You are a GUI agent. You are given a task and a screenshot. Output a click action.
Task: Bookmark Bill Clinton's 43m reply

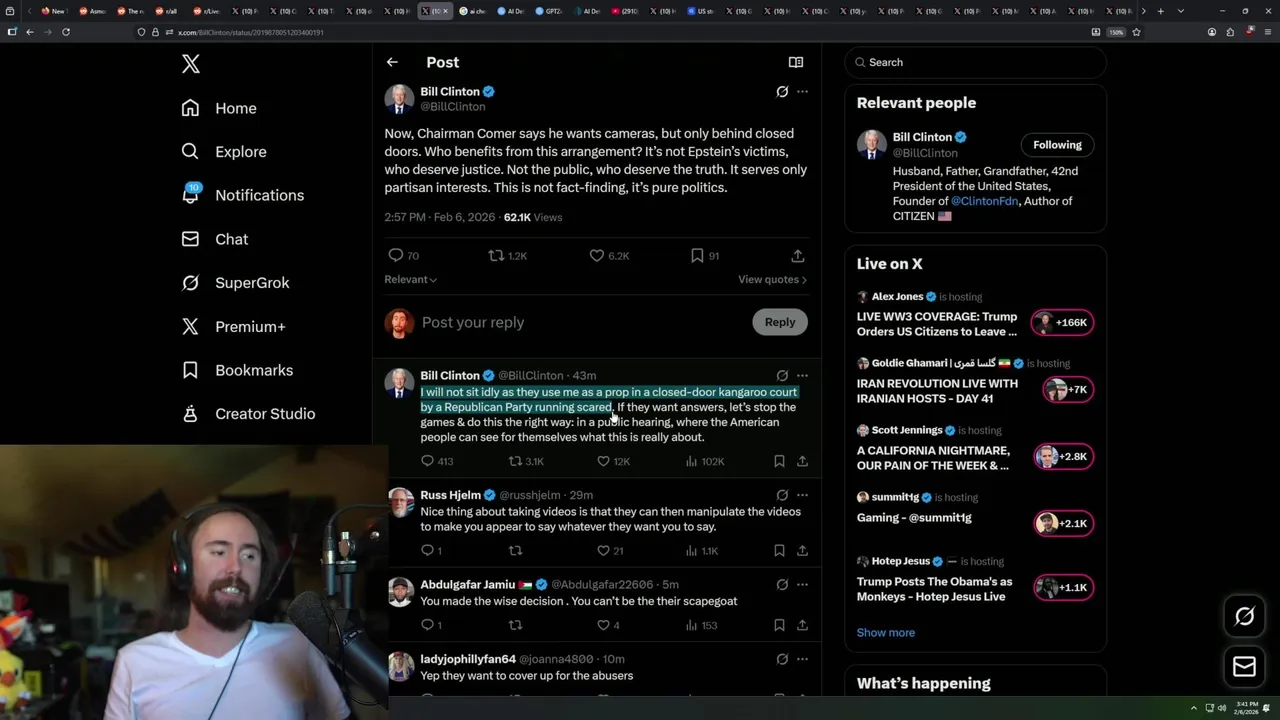tap(779, 461)
